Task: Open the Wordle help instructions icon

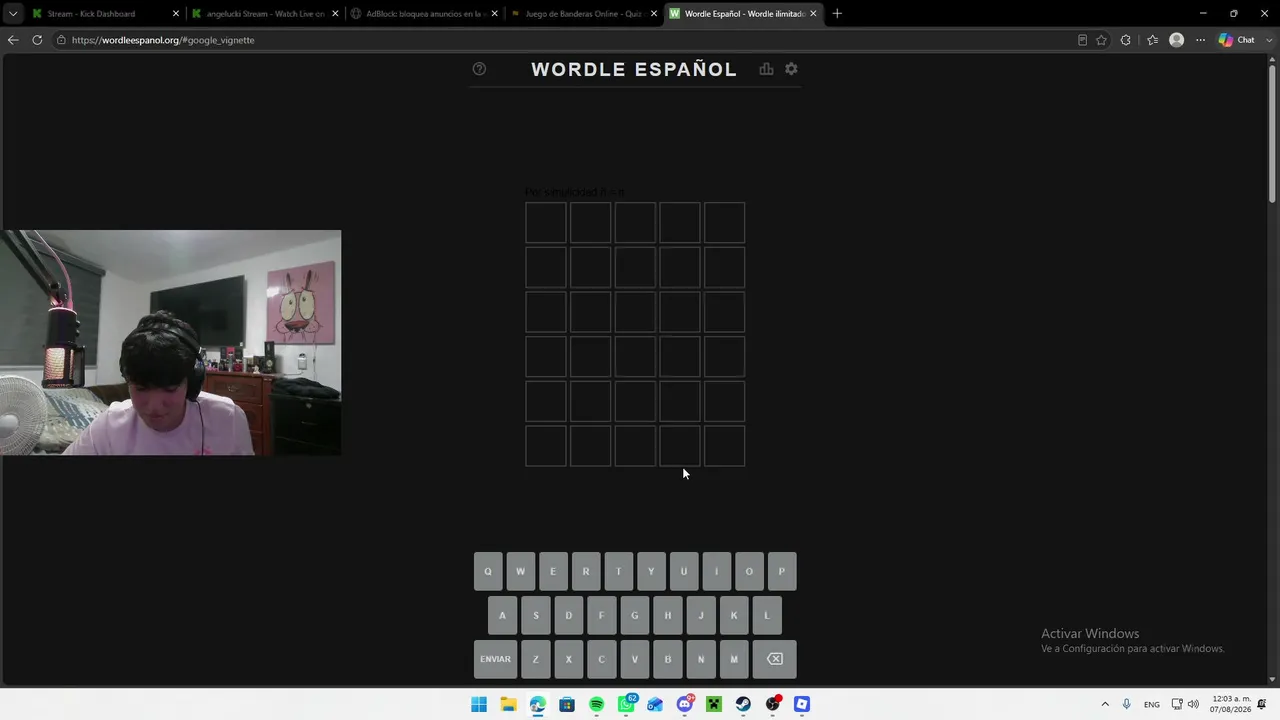Action: 479,69
